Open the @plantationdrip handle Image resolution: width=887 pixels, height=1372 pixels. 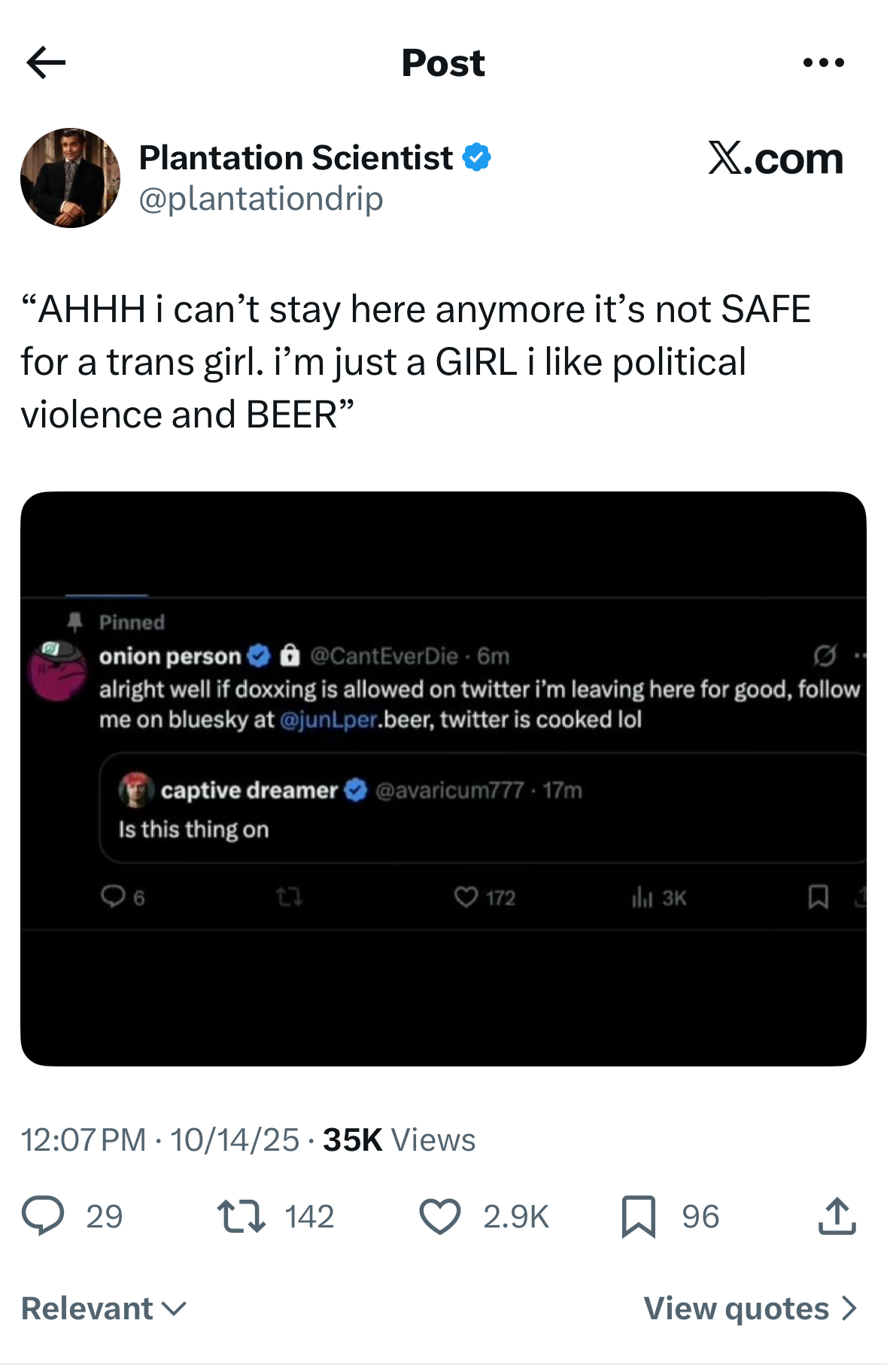point(261,199)
